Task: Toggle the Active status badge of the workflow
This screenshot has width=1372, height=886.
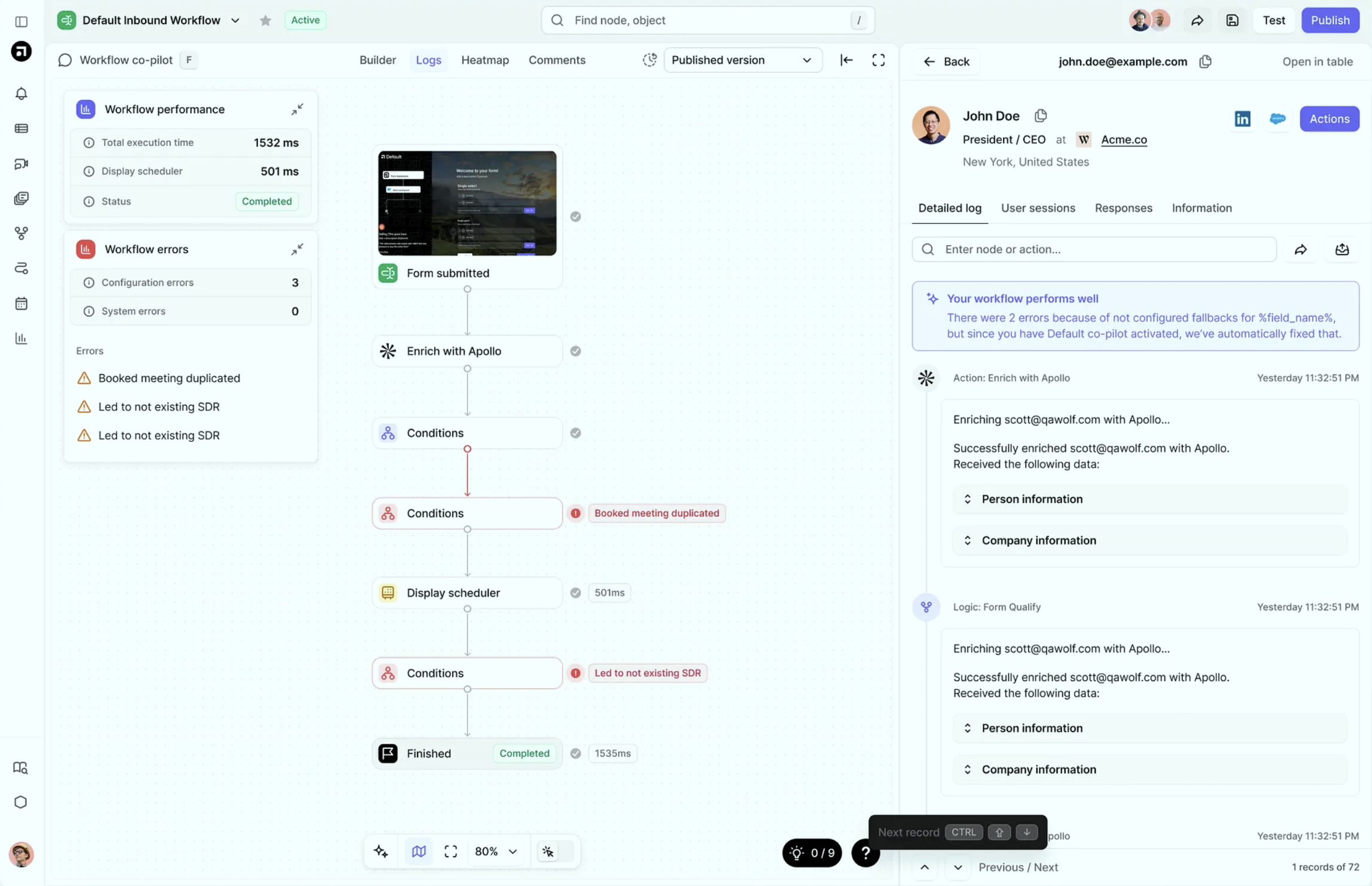Action: [x=305, y=20]
